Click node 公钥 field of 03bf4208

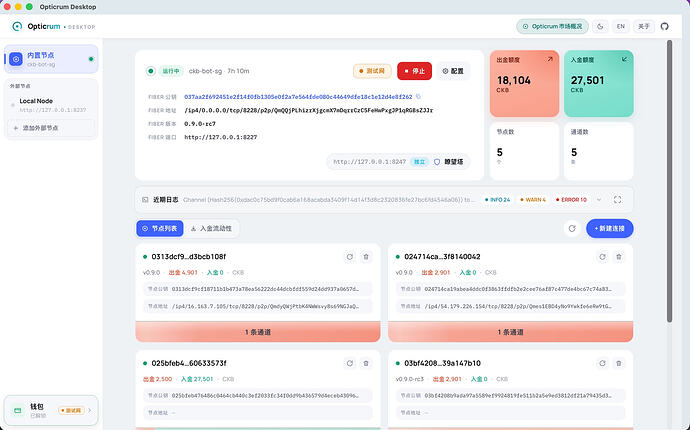coord(510,396)
